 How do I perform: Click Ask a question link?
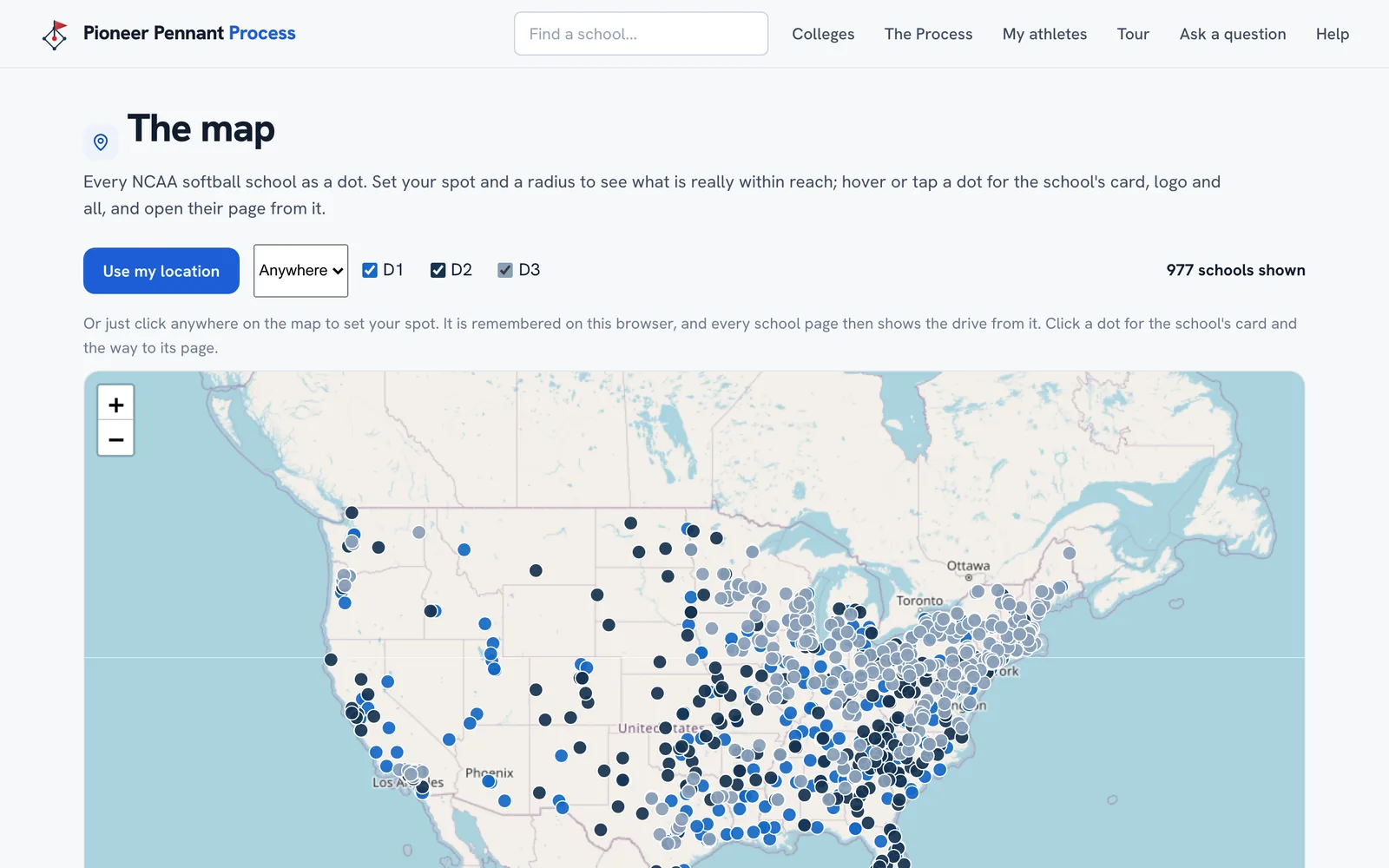1233,34
